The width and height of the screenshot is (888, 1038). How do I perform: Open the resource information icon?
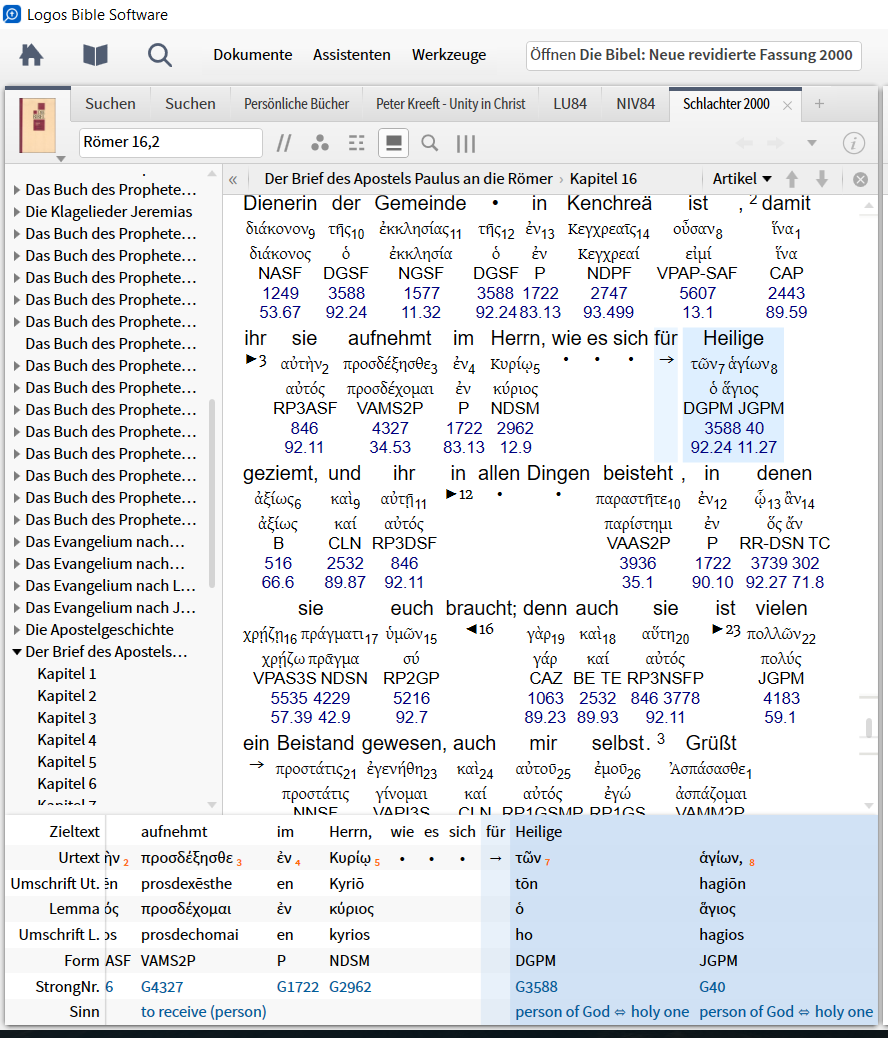[853, 143]
